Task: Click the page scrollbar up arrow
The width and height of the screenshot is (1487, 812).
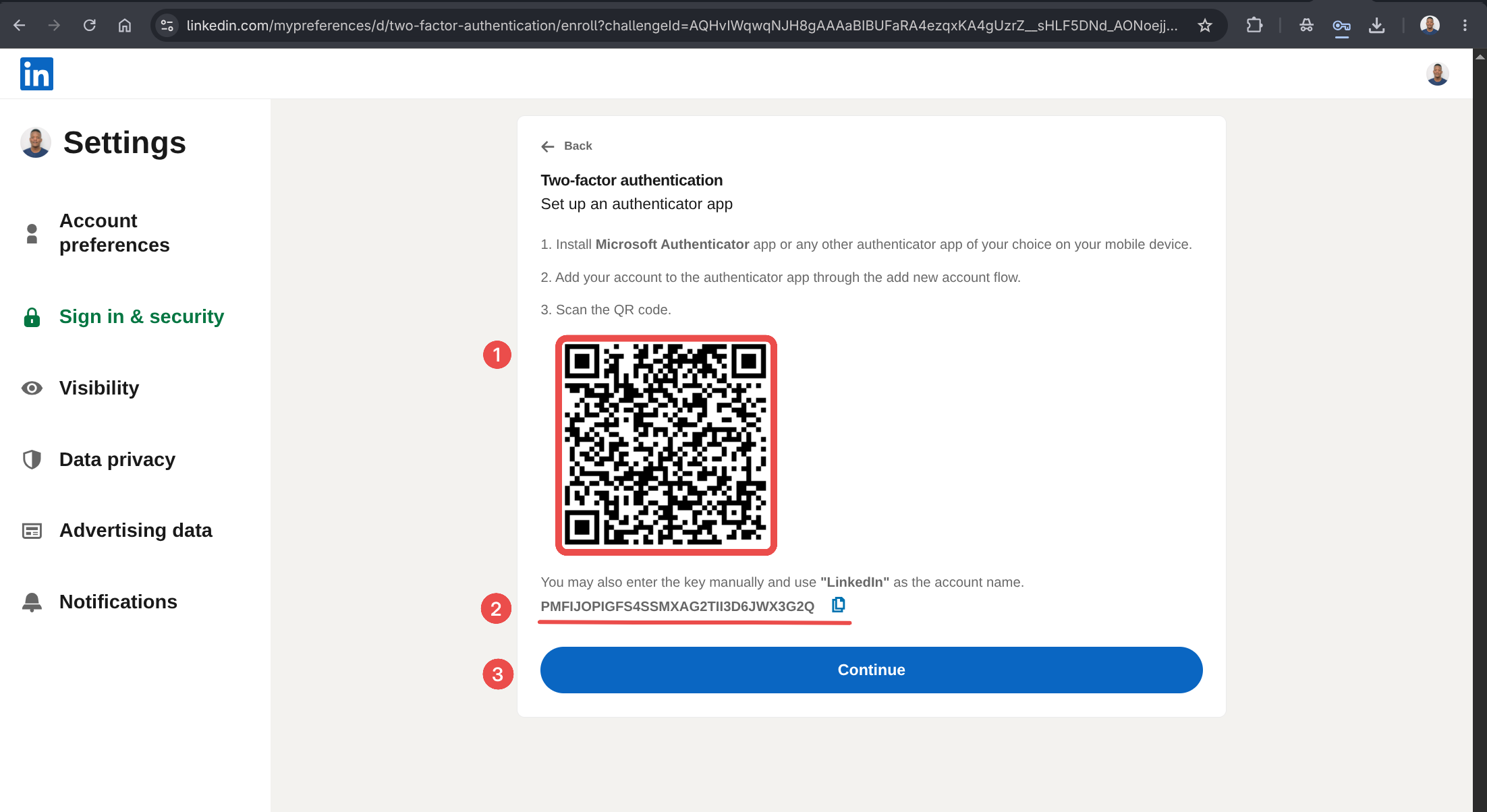Action: [1480, 57]
